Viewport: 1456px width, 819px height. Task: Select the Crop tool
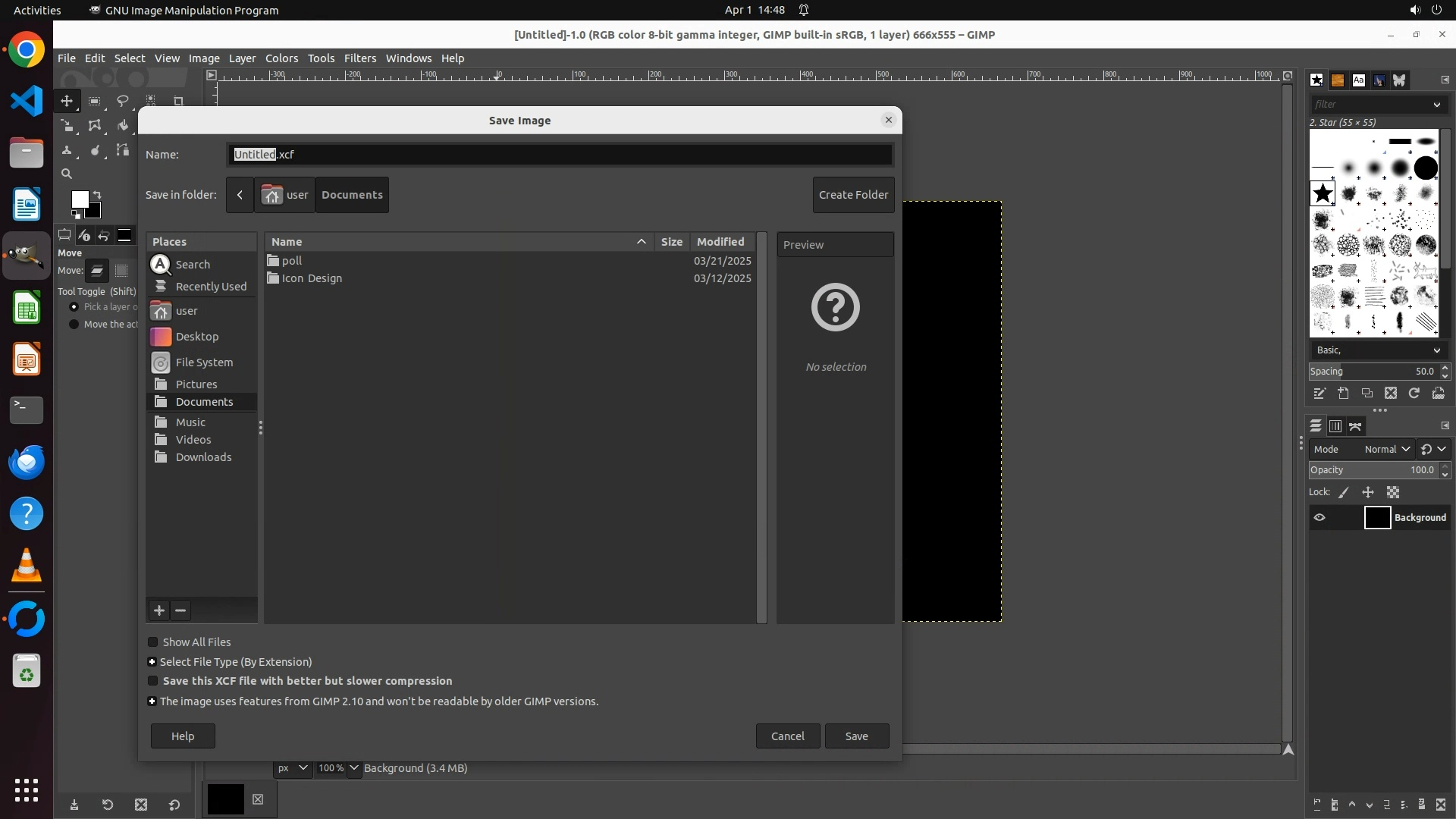[178, 101]
